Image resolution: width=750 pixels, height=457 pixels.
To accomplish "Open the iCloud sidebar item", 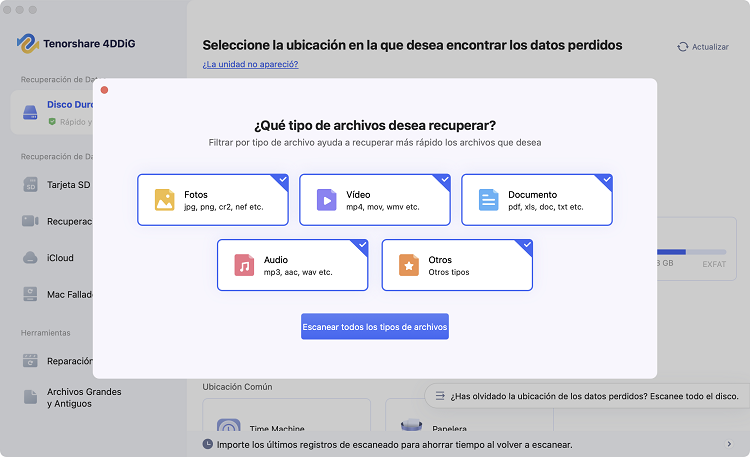I will (x=53, y=258).
